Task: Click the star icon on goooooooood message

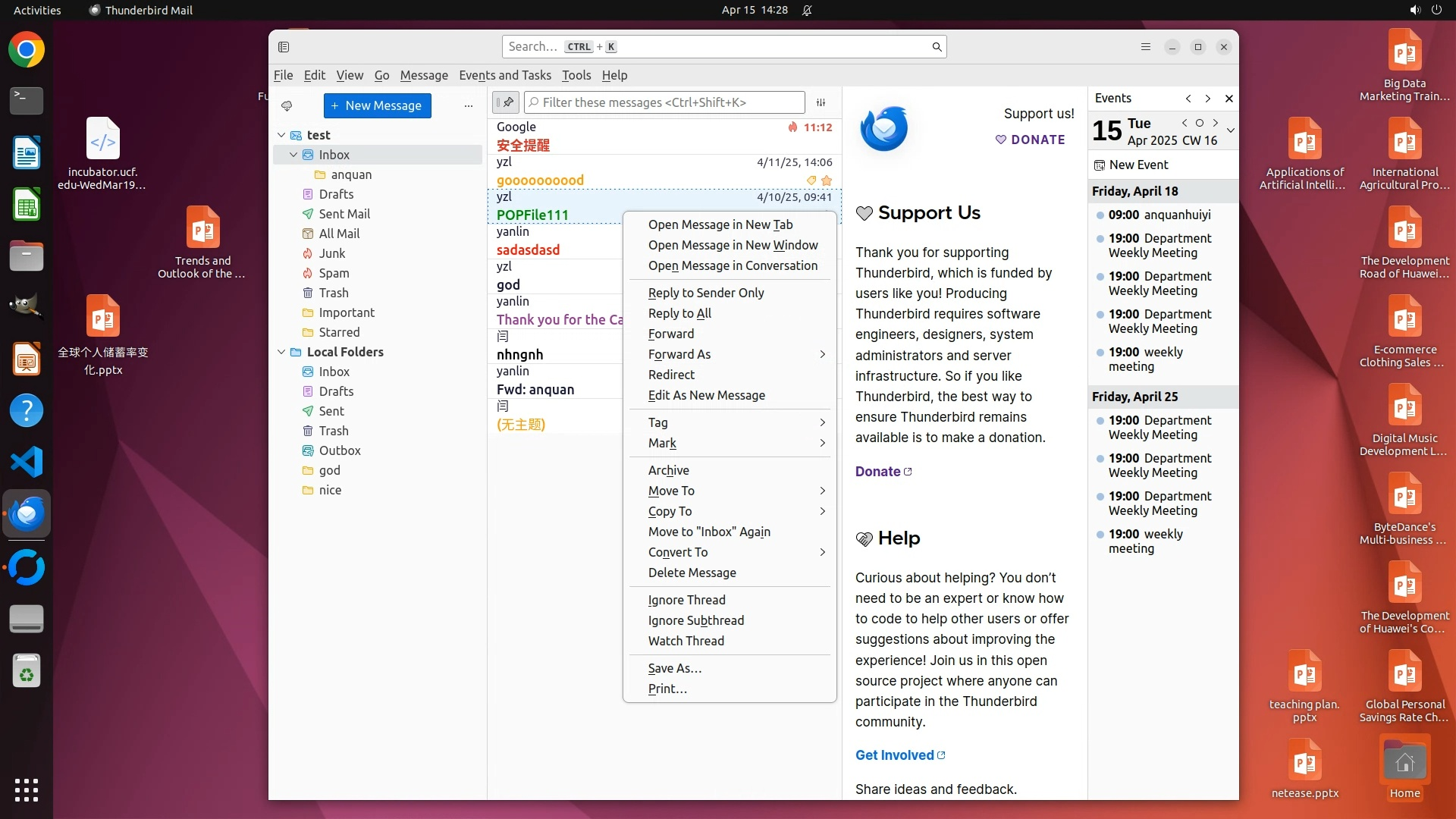Action: coord(827,180)
